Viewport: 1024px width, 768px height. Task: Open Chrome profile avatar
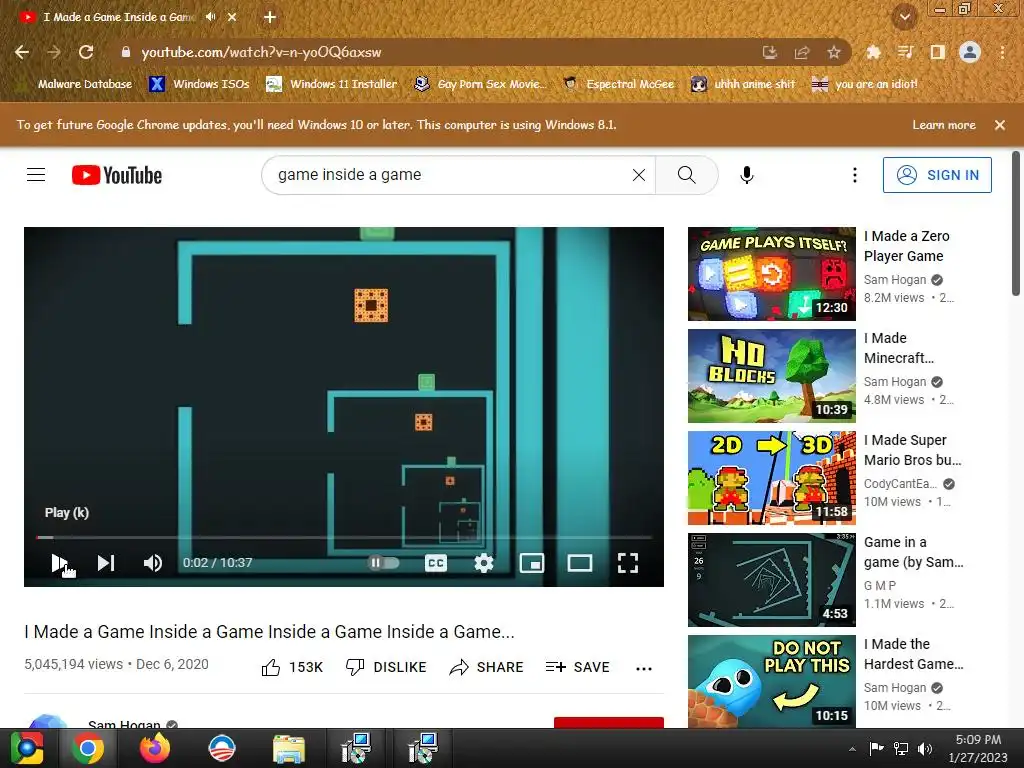coord(969,52)
